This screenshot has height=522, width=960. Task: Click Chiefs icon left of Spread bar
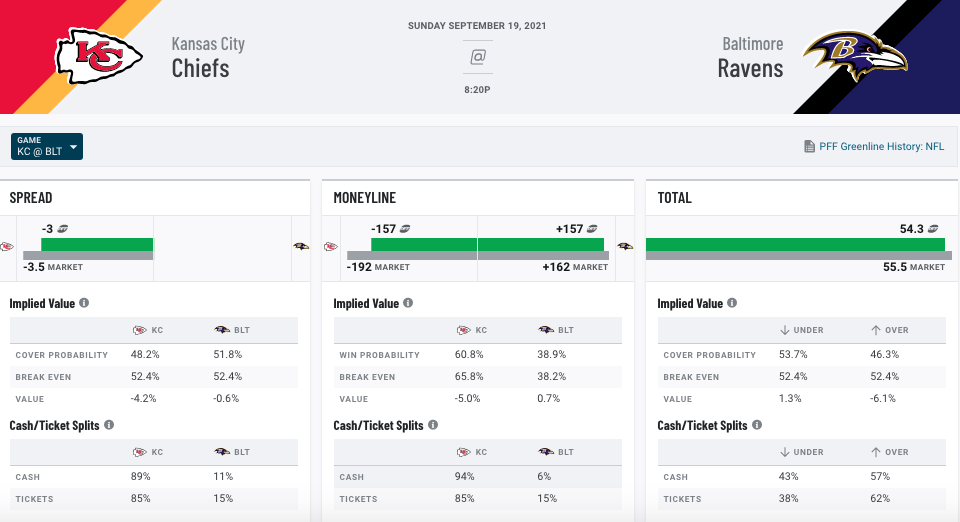[7, 247]
